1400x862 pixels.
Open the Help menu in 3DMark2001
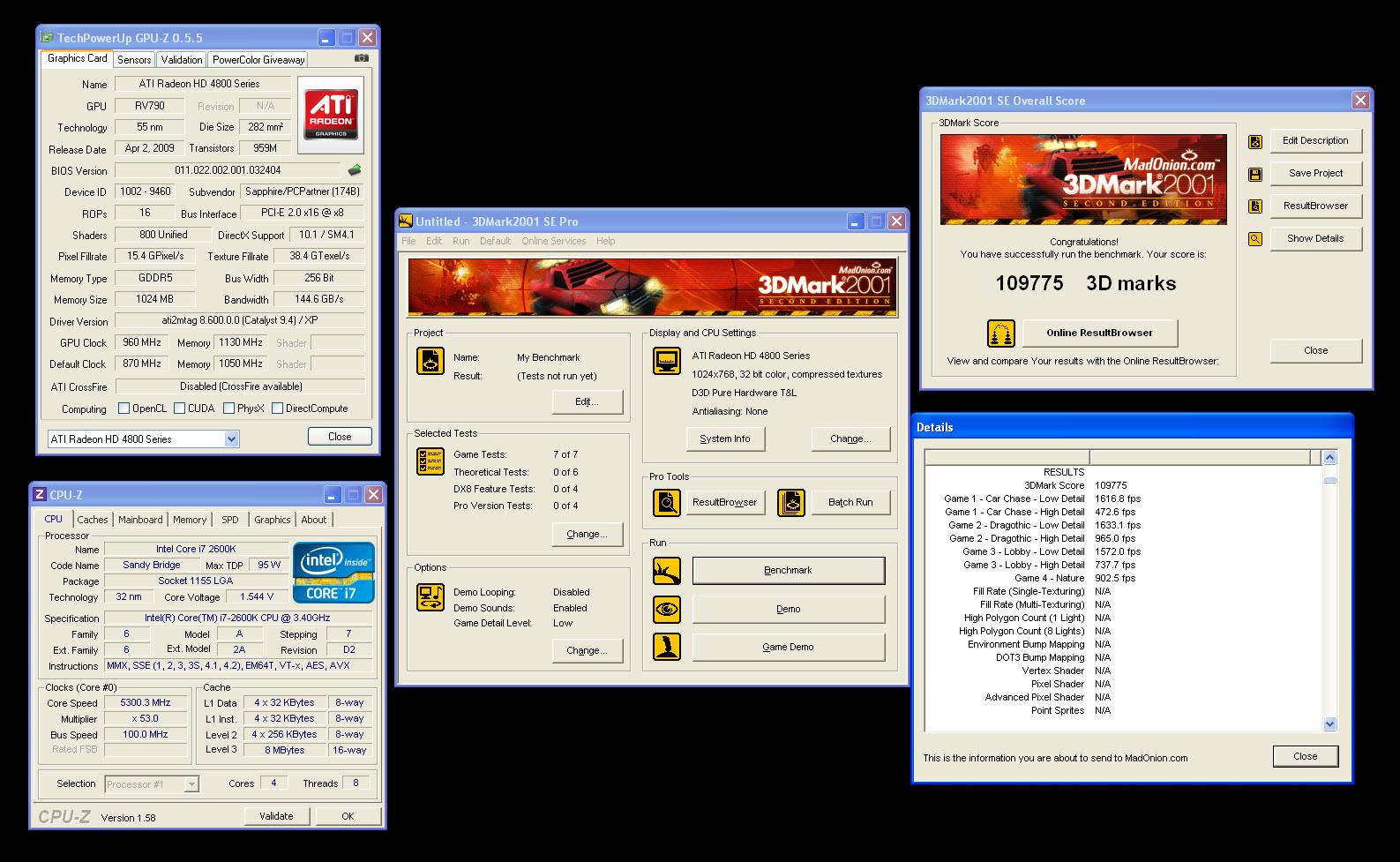pos(606,241)
